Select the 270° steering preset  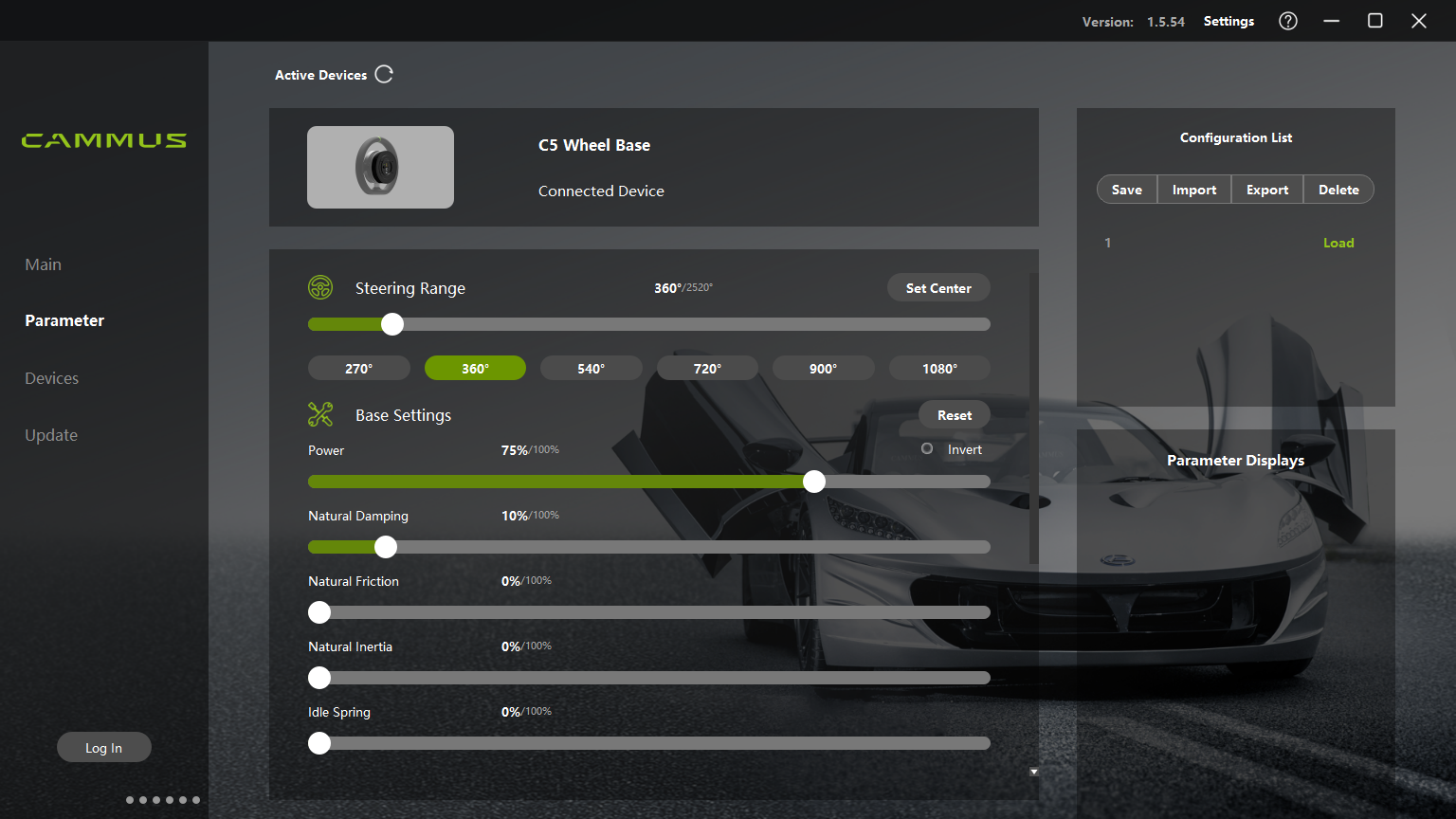359,368
